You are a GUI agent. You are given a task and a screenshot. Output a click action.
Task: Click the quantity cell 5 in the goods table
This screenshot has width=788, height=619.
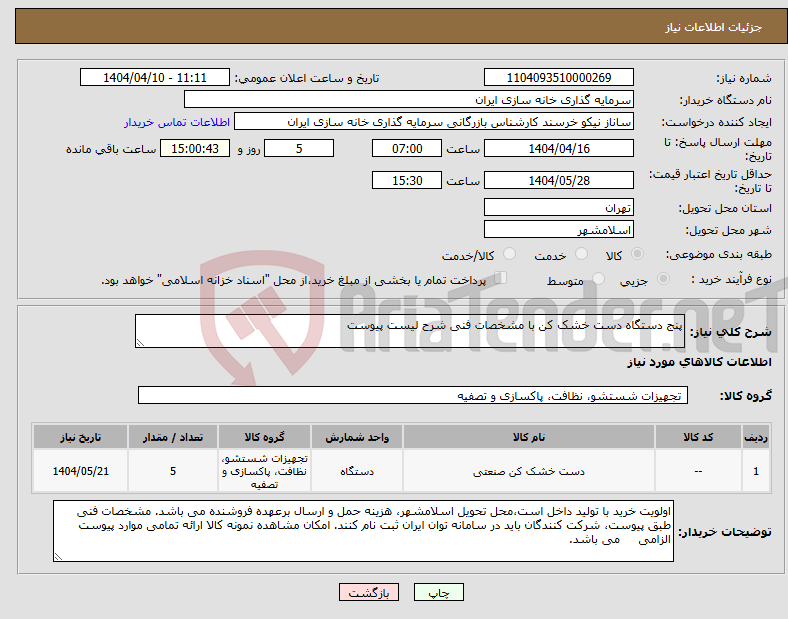pos(173,471)
